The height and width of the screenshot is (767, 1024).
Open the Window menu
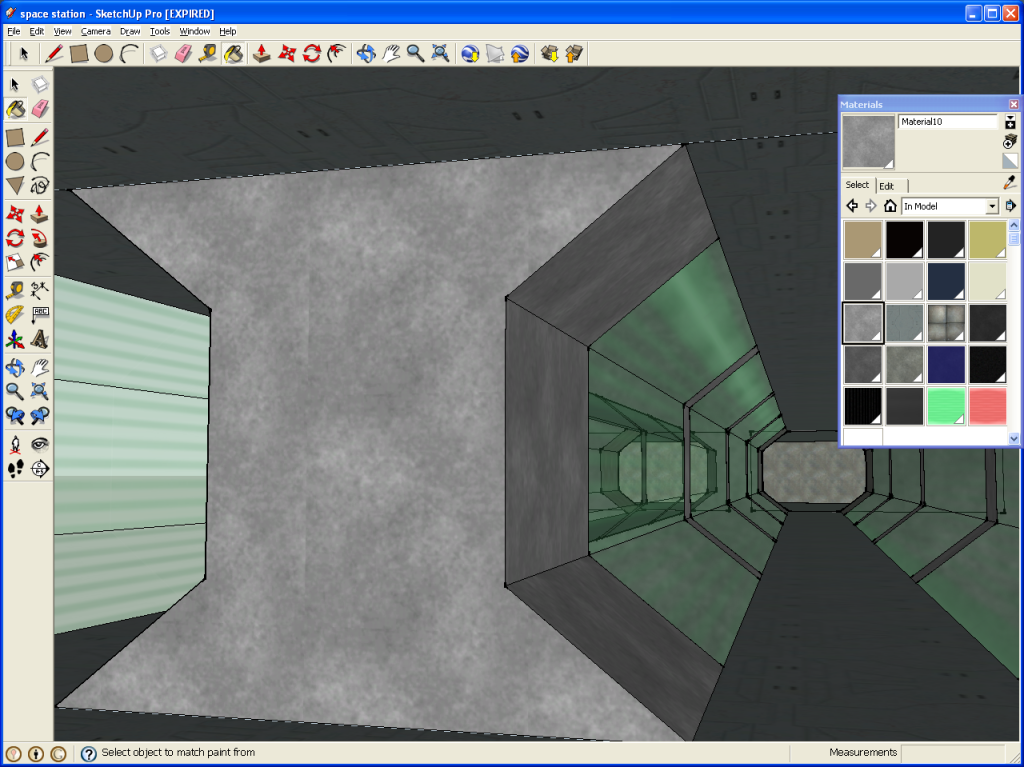[195, 31]
